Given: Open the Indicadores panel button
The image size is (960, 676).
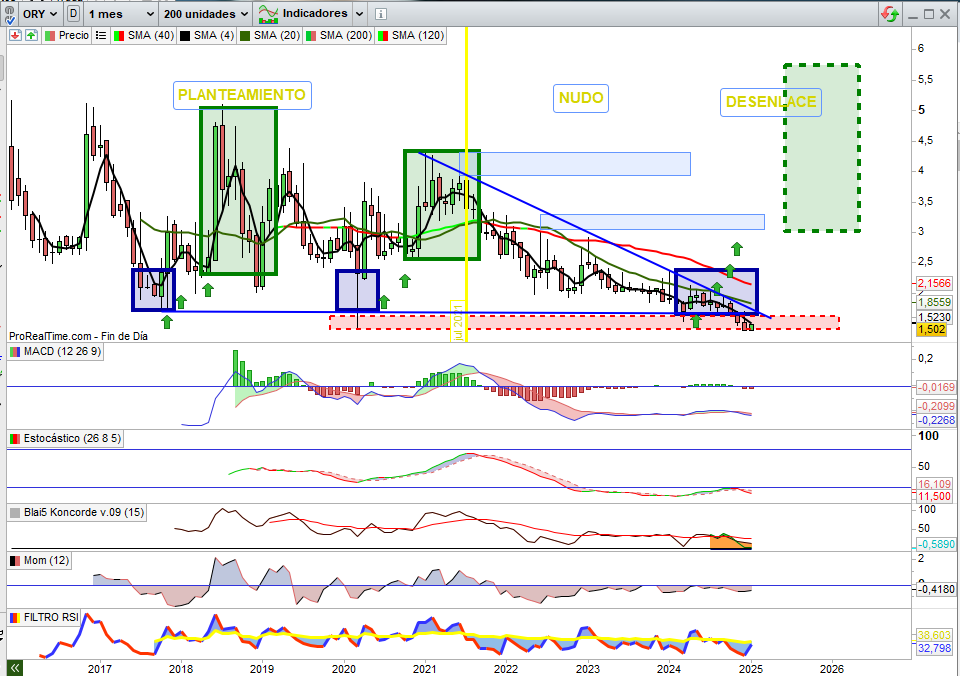Looking at the screenshot, I should point(303,13).
